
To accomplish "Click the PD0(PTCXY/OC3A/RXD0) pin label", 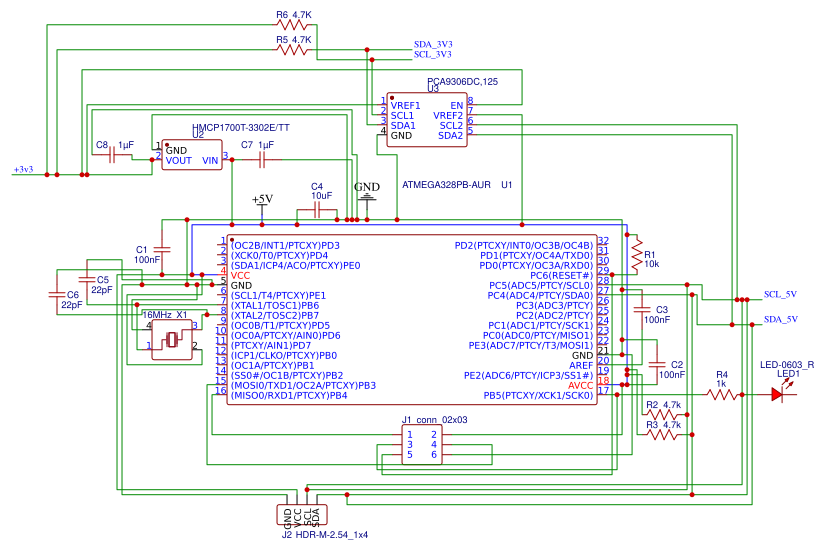I will coord(536,265).
